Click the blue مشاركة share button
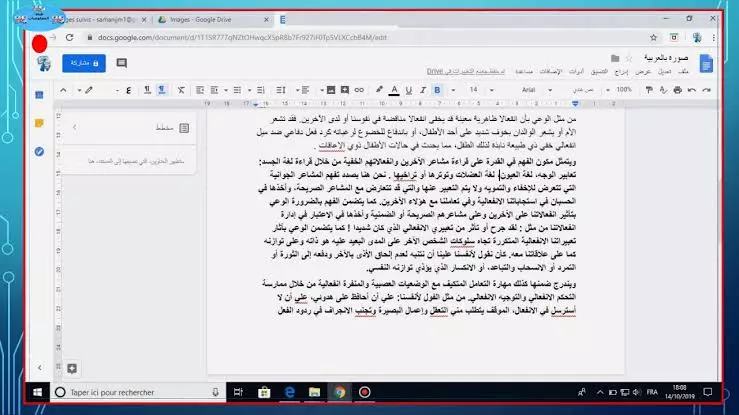Image resolution: width=739 pixels, height=415 pixels. click(x=84, y=63)
